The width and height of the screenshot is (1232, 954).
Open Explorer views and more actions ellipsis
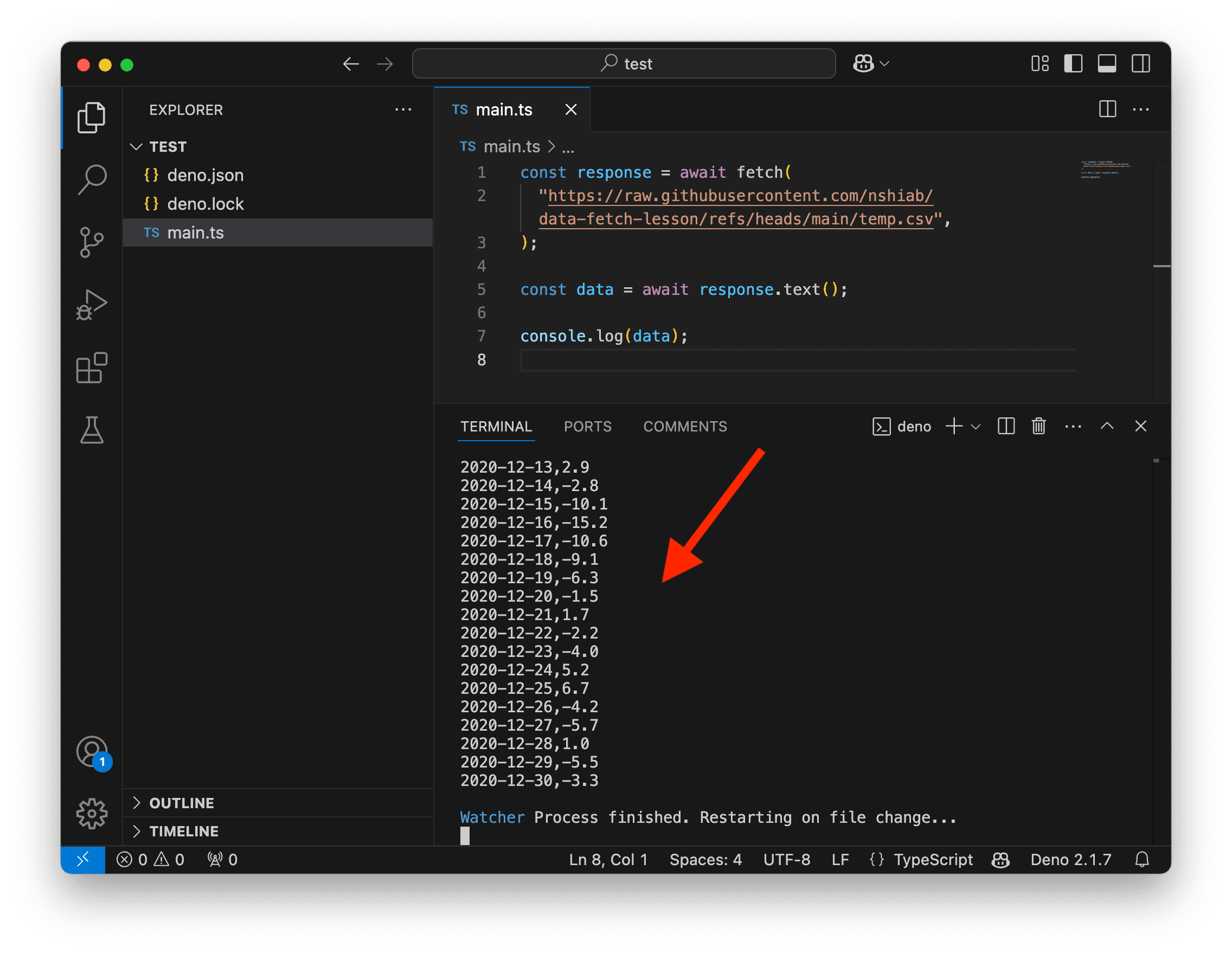point(403,109)
